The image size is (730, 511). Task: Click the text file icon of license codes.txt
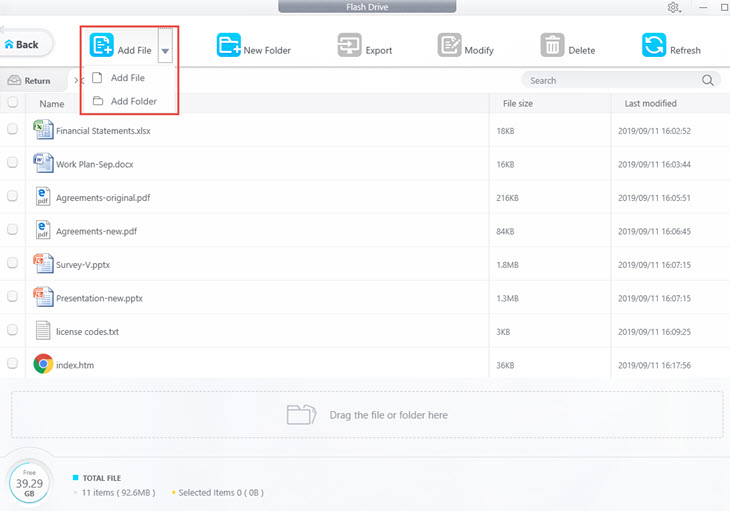click(43, 330)
